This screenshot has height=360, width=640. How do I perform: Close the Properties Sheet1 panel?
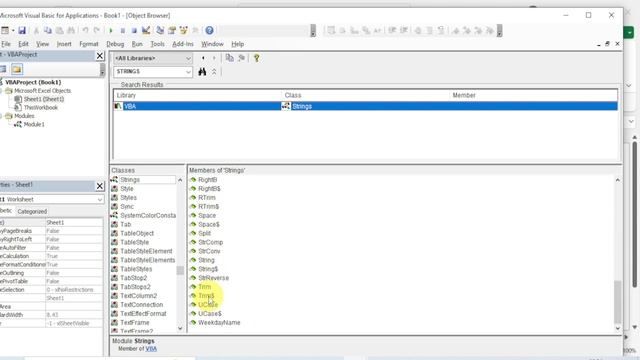click(100, 186)
